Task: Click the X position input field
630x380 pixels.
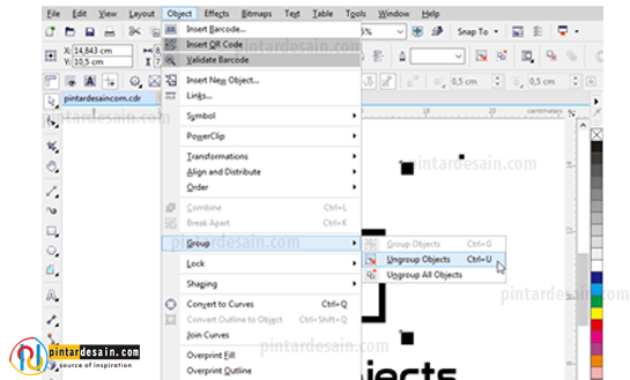Action: (x=102, y=51)
